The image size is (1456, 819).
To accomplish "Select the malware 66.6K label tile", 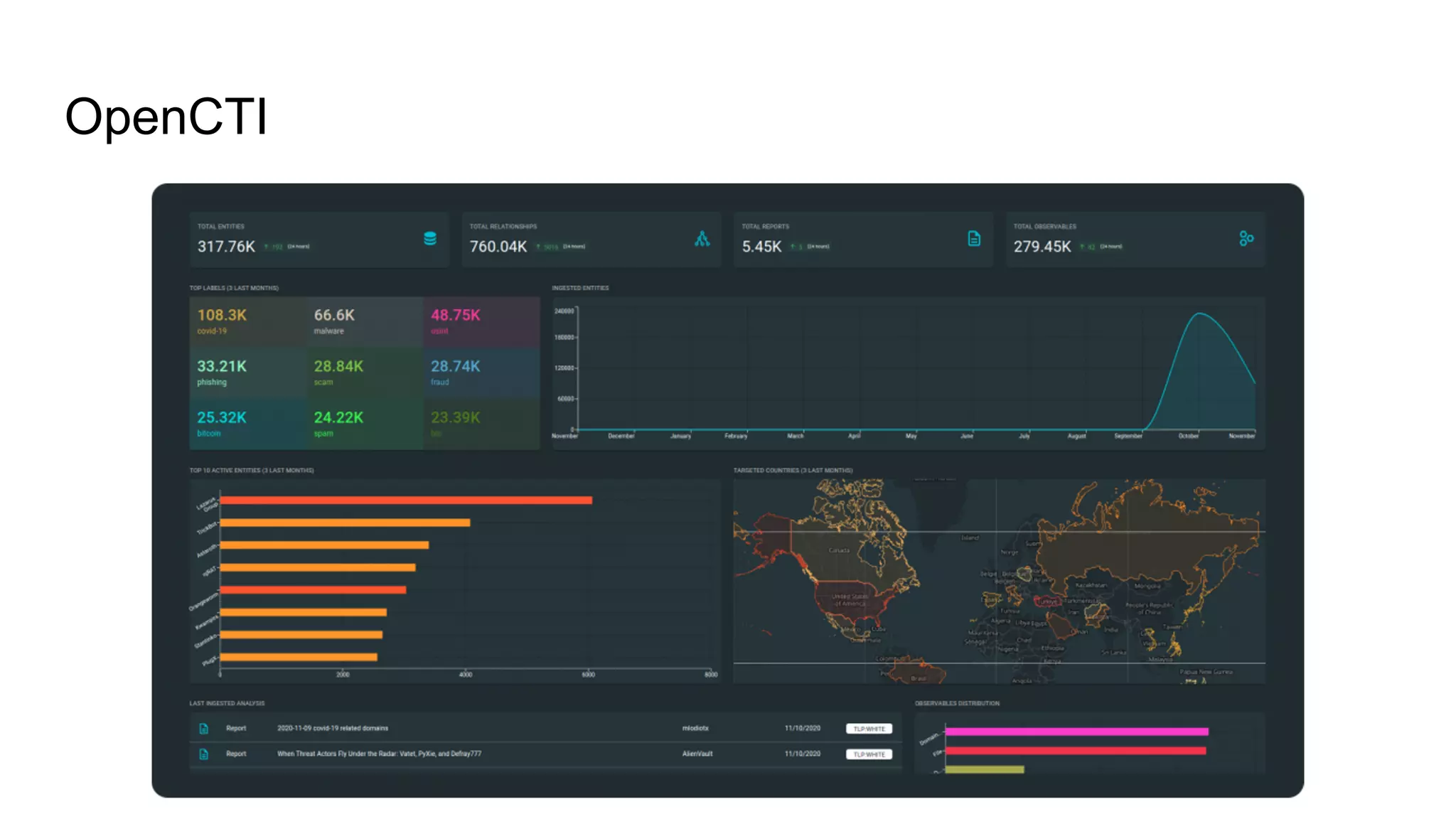I will click(364, 322).
